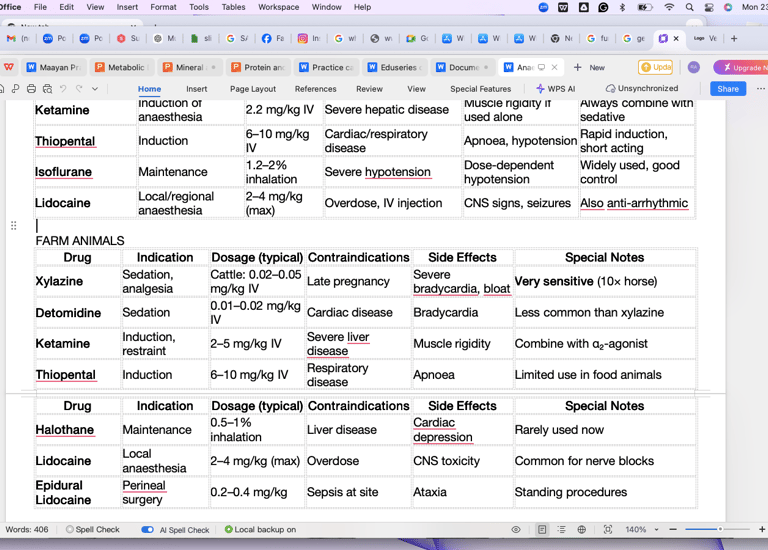Viewport: 768px width, 550px height.
Task: Click the blue Share button
Action: [x=728, y=89]
